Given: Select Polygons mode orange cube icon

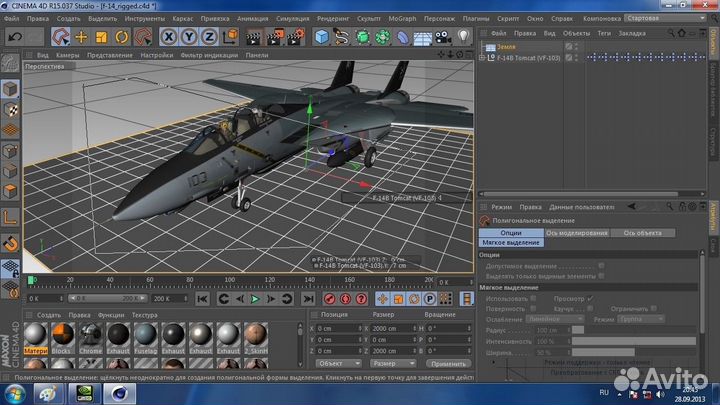Looking at the screenshot, I should tap(10, 191).
